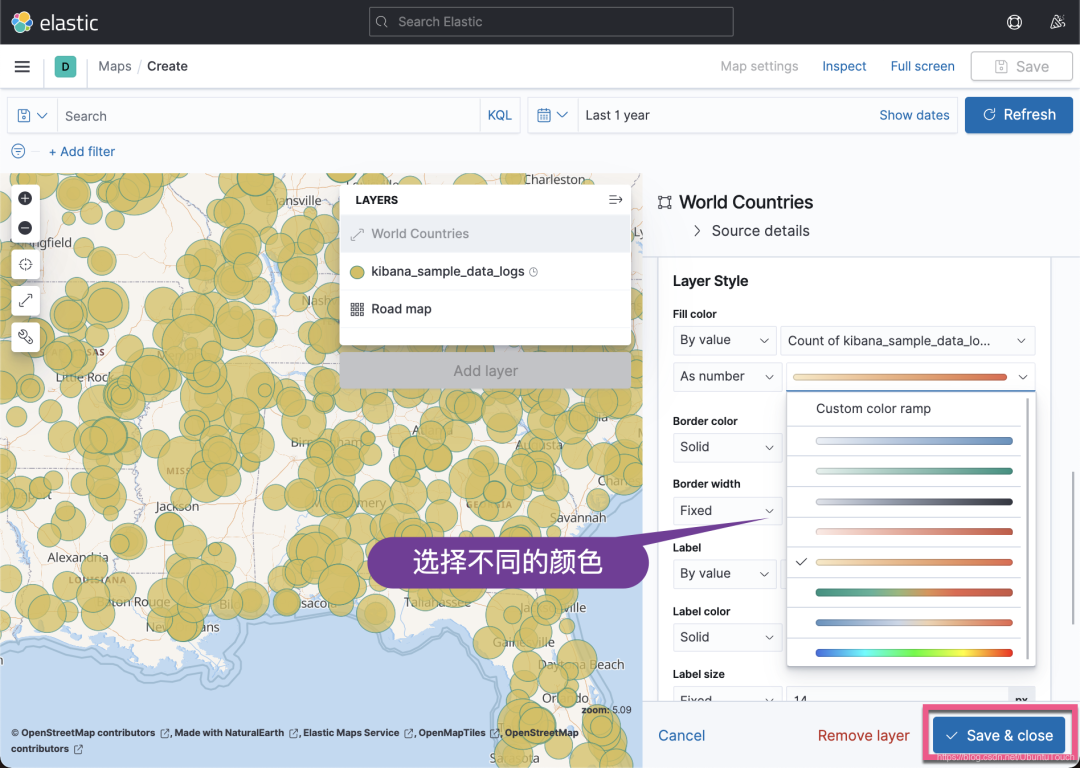Click the map expand arrows icon
This screenshot has height=768, width=1080.
pos(25,301)
